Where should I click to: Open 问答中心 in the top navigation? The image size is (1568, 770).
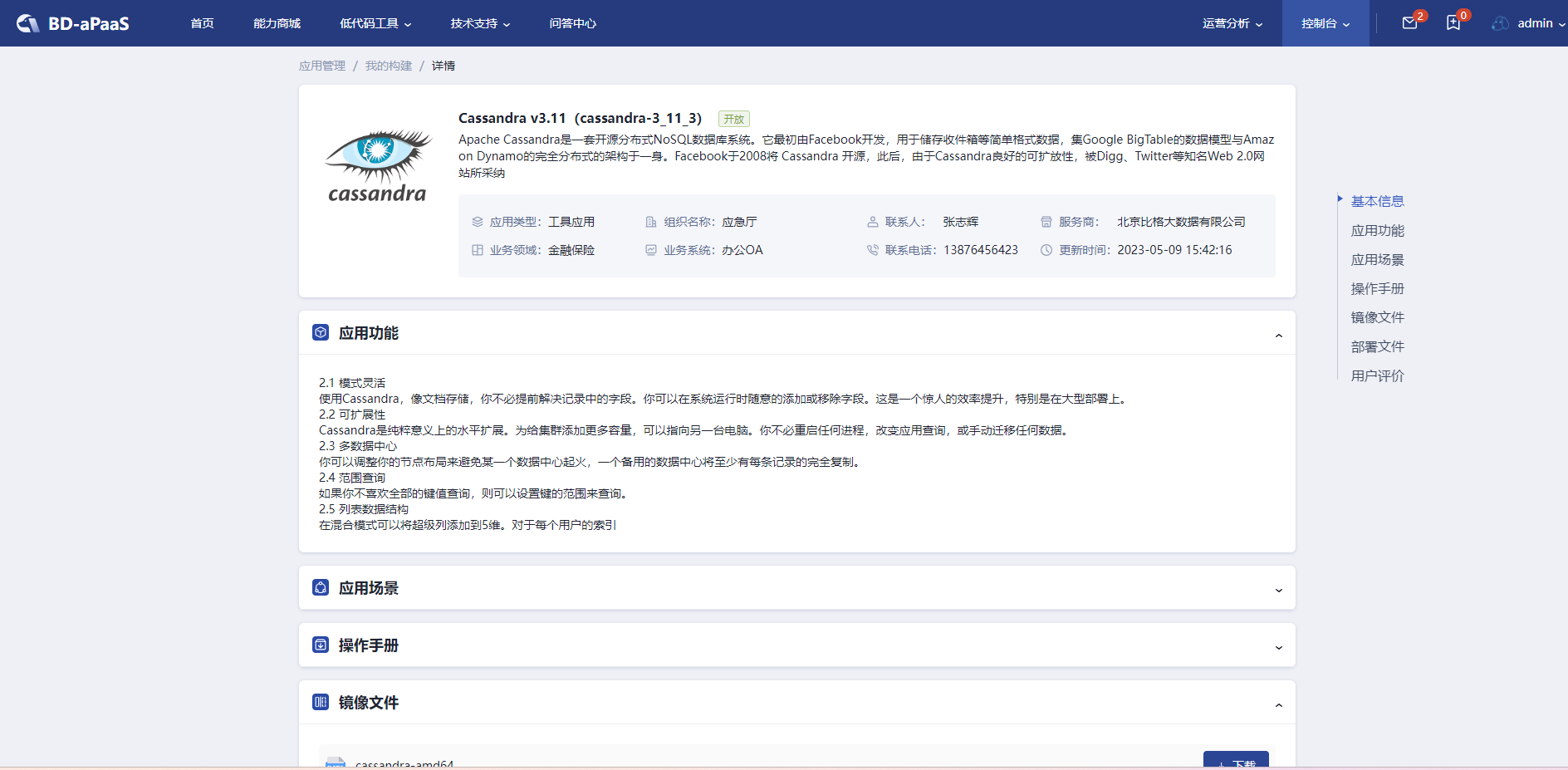point(572,23)
